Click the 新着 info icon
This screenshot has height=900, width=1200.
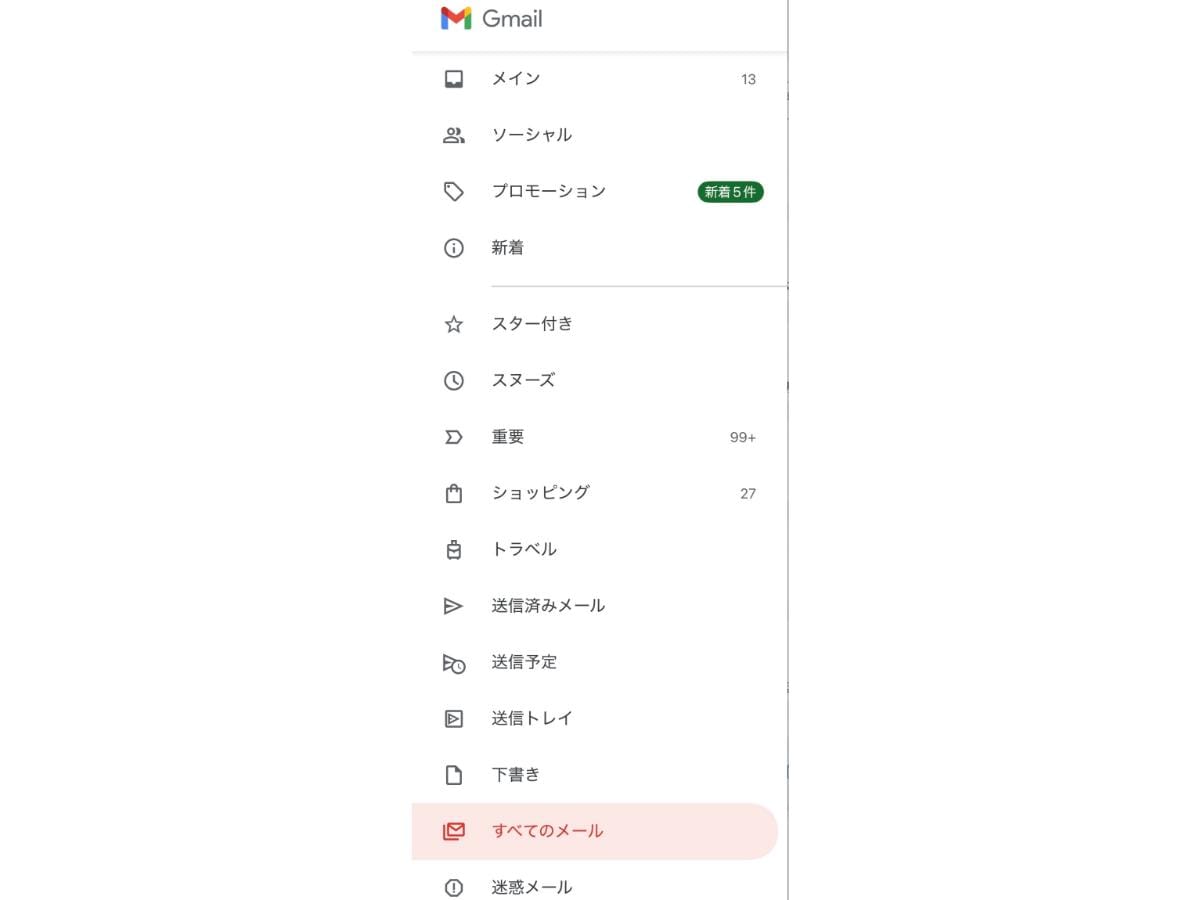pyautogui.click(x=454, y=248)
